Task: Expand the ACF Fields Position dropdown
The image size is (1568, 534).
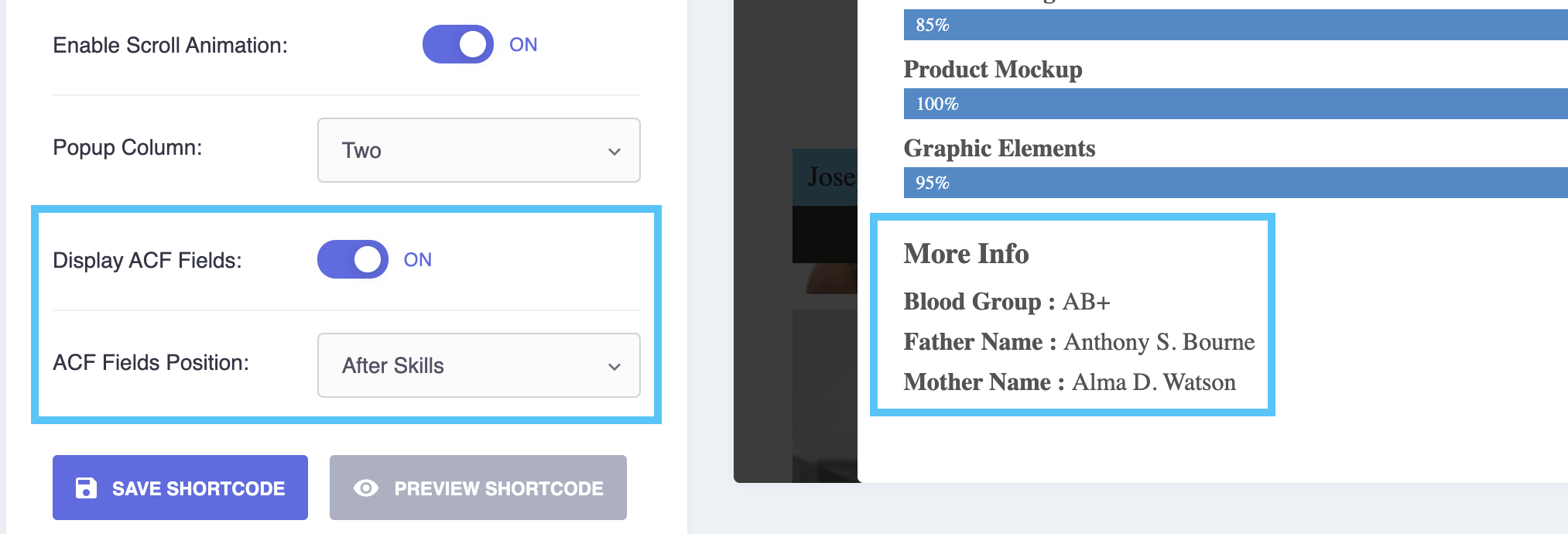Action: tap(478, 365)
